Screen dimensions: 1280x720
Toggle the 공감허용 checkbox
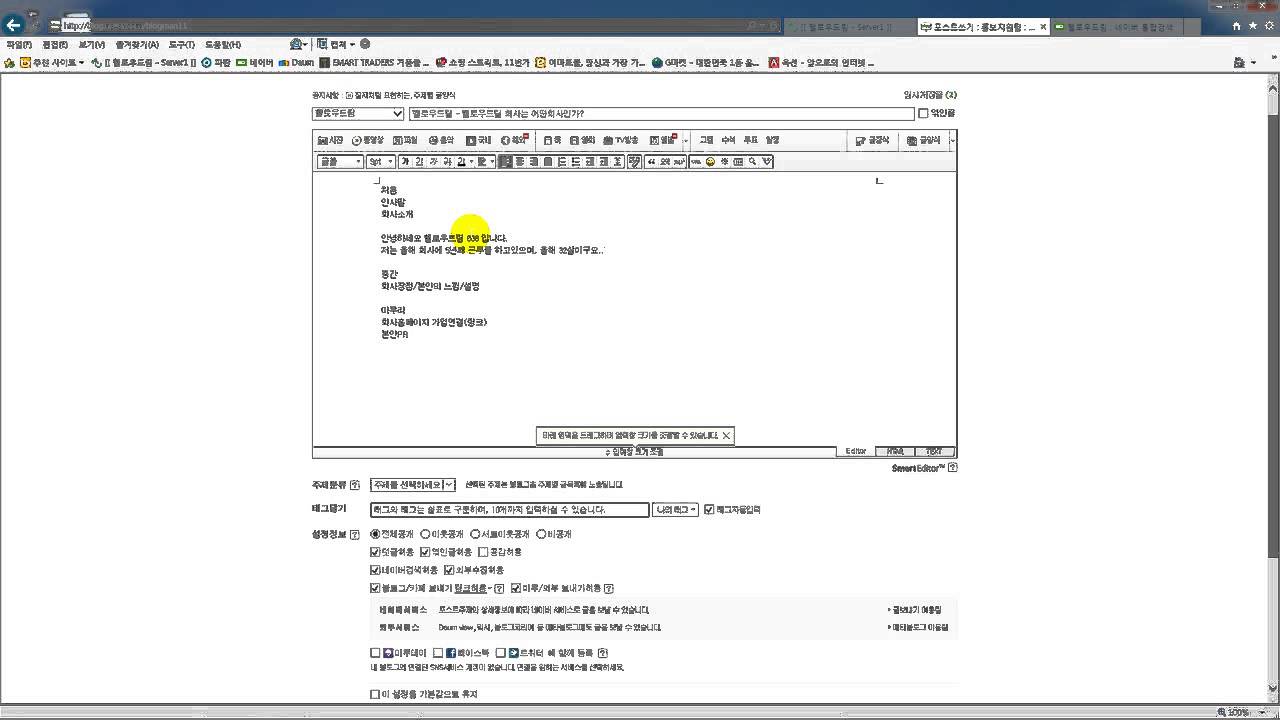484,552
